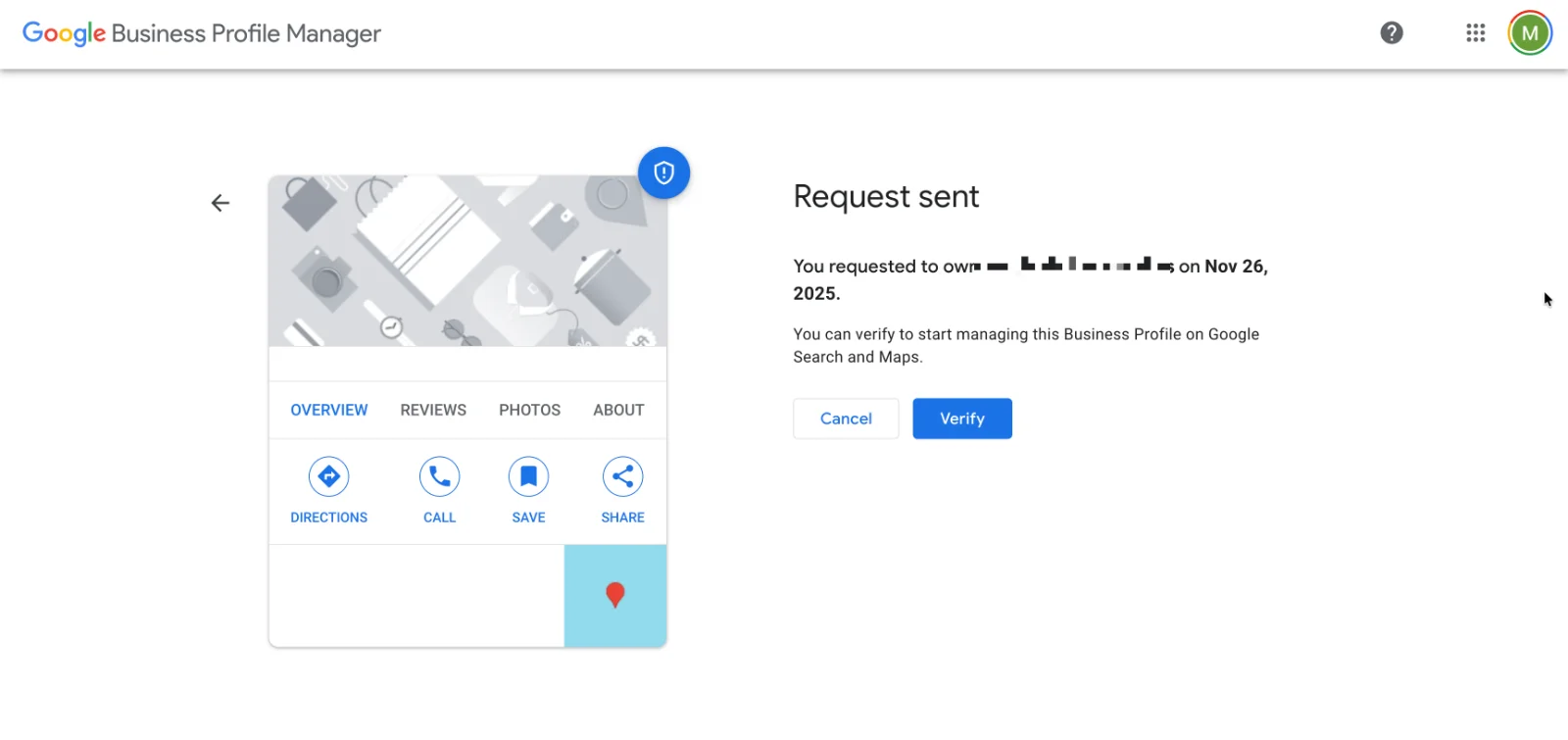Click the gray business cover image
1568x740 pixels.
[467, 261]
